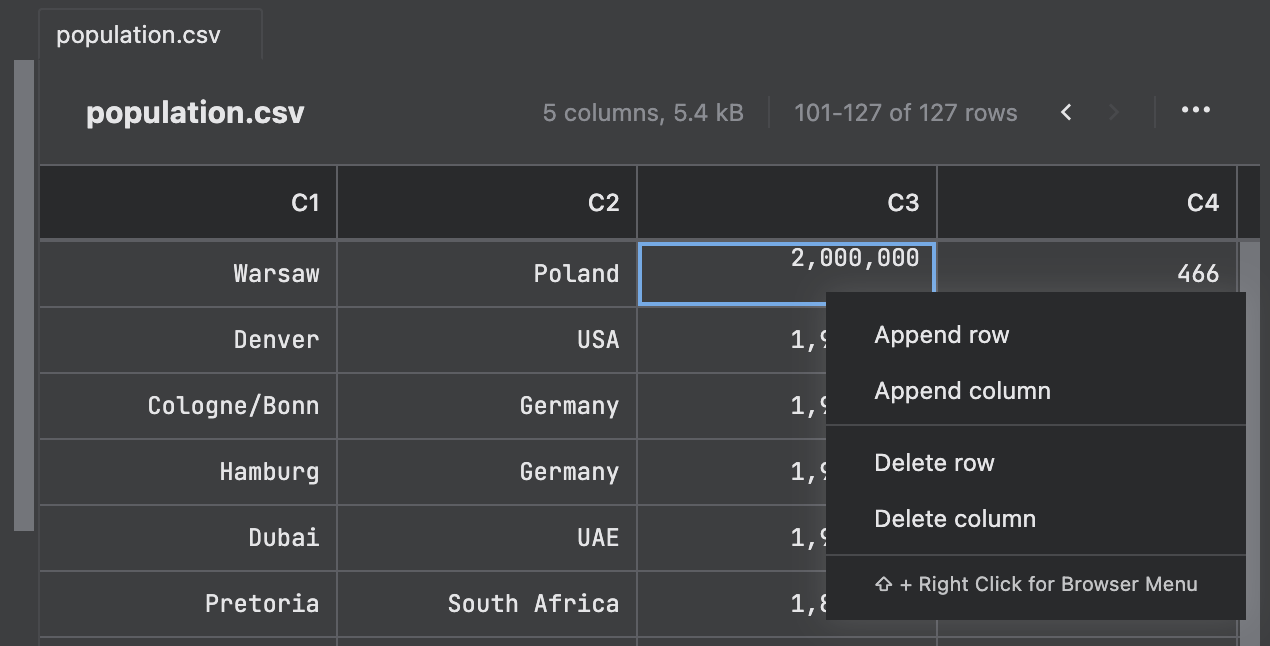The width and height of the screenshot is (1270, 646).
Task: Choose Append row from the context menu
Action: pyautogui.click(x=941, y=334)
